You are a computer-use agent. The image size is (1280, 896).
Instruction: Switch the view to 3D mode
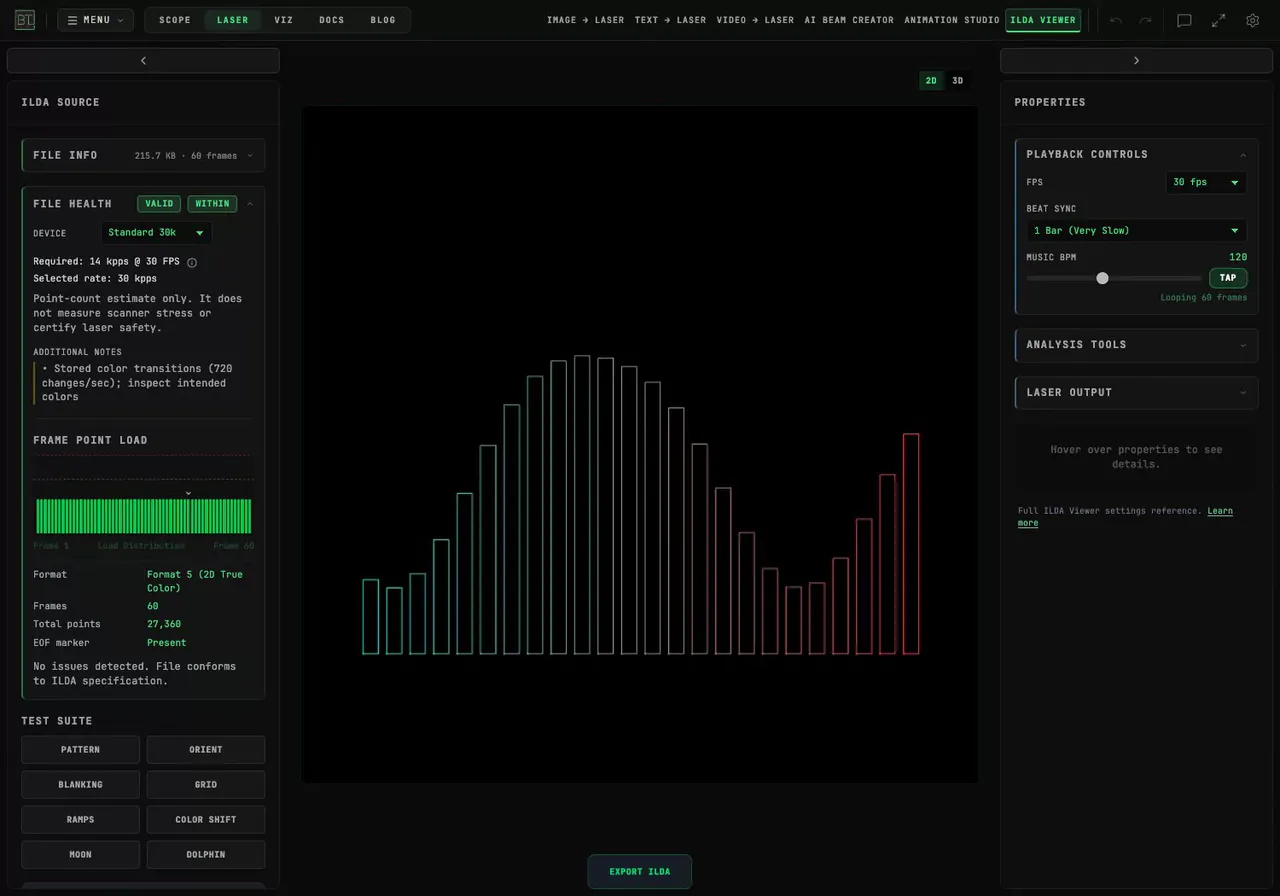coord(957,81)
